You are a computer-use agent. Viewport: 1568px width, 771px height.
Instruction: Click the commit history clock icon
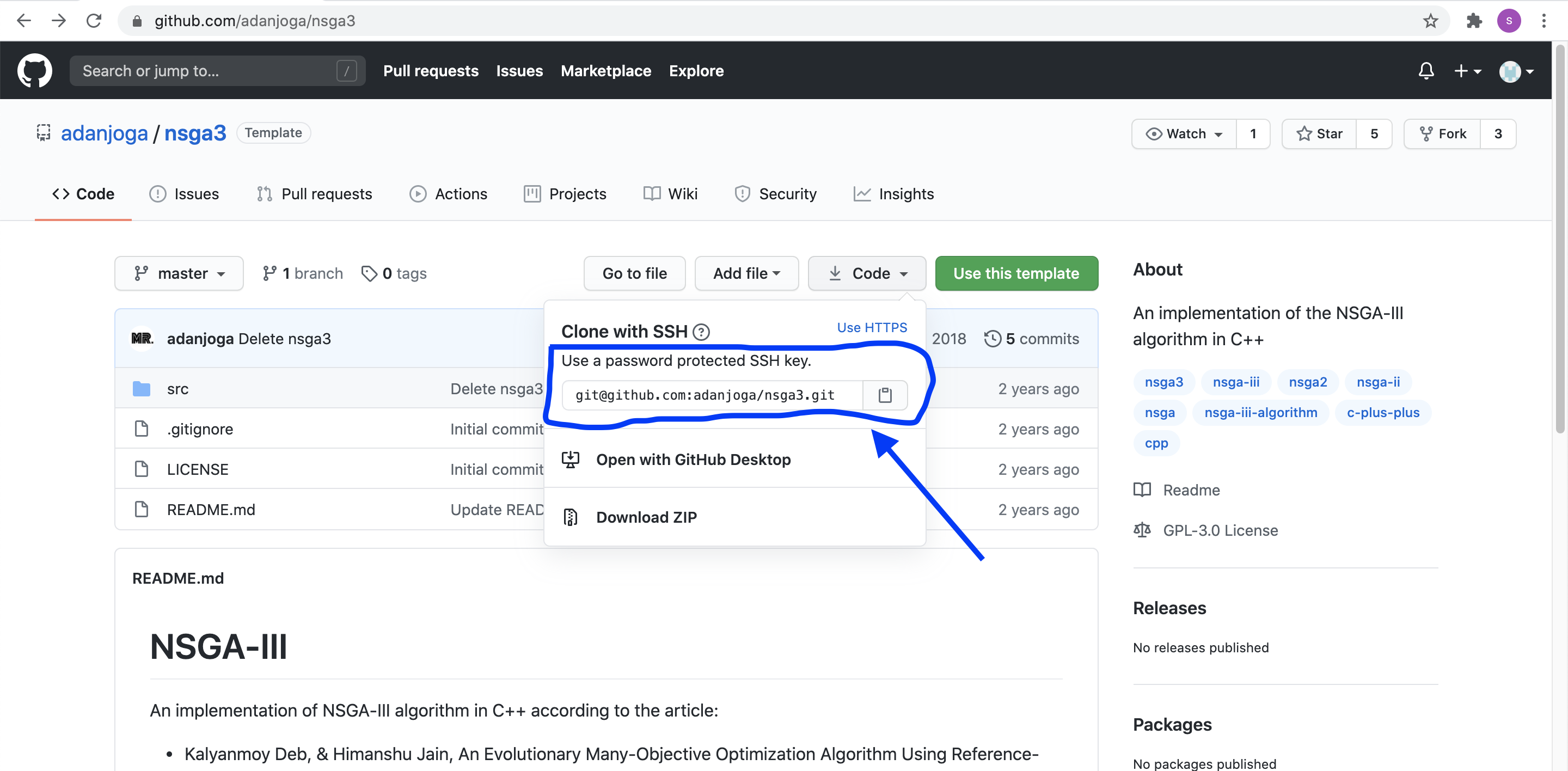(992, 339)
